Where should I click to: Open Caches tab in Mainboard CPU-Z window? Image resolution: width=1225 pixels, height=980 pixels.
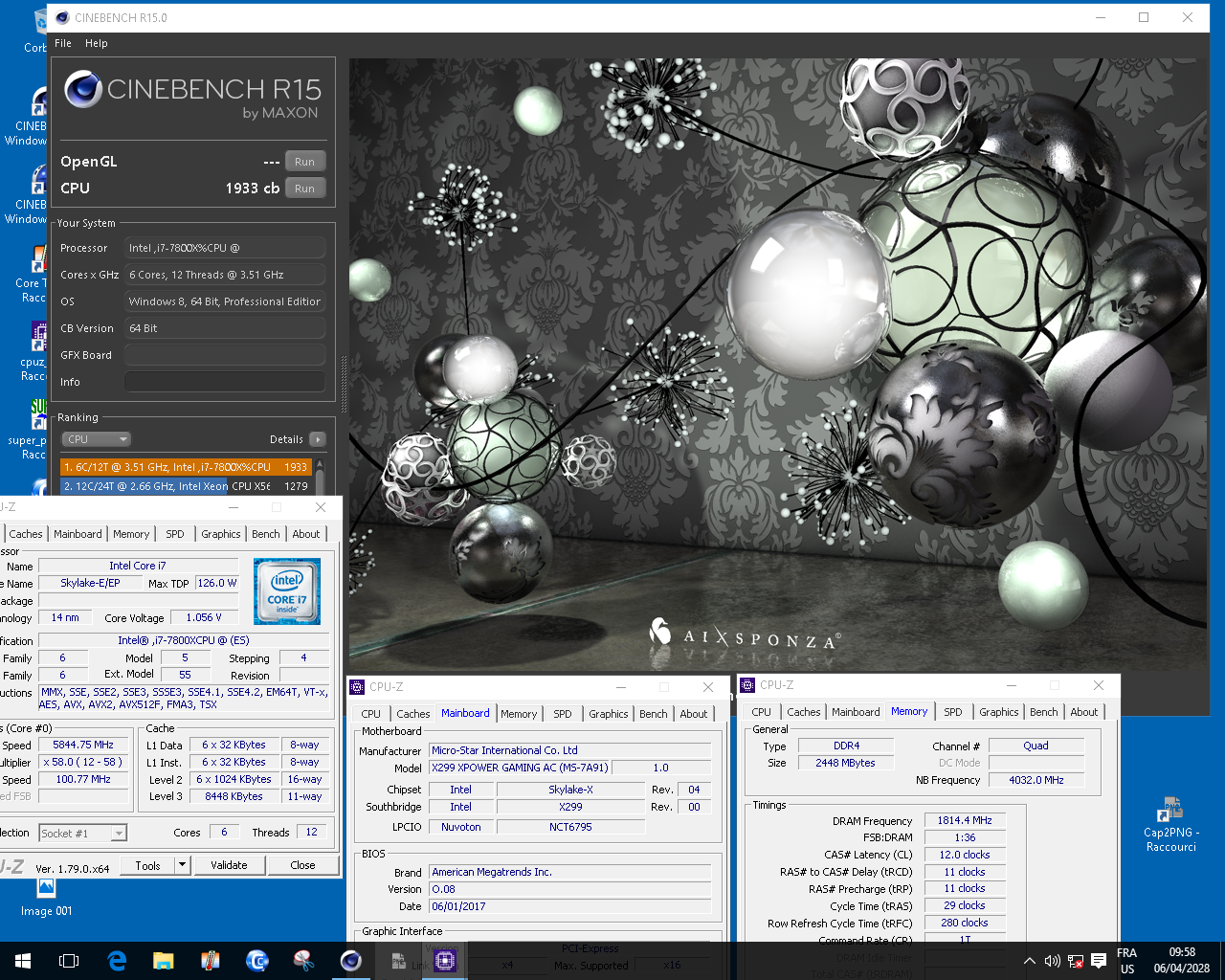413,714
